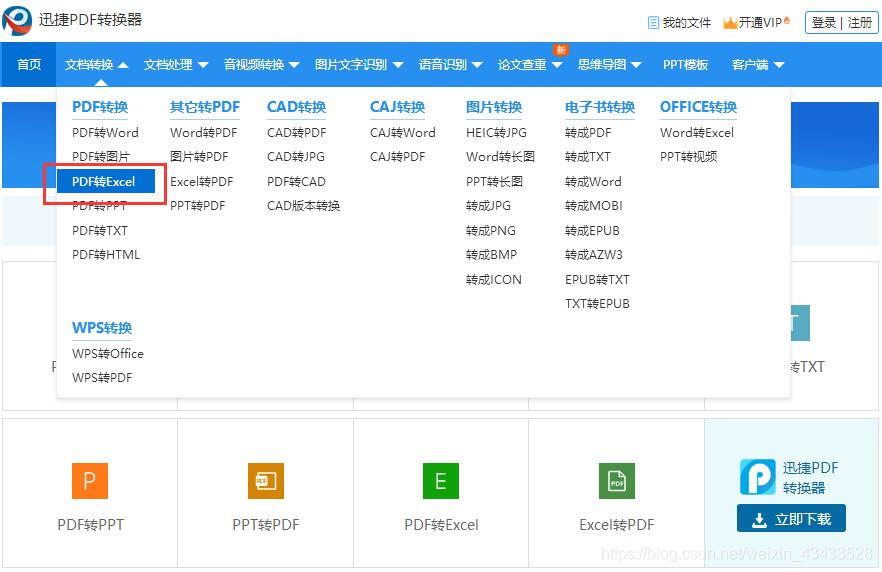Click the 立即下载 button
Viewport: 882px width, 572px height.
791,519
